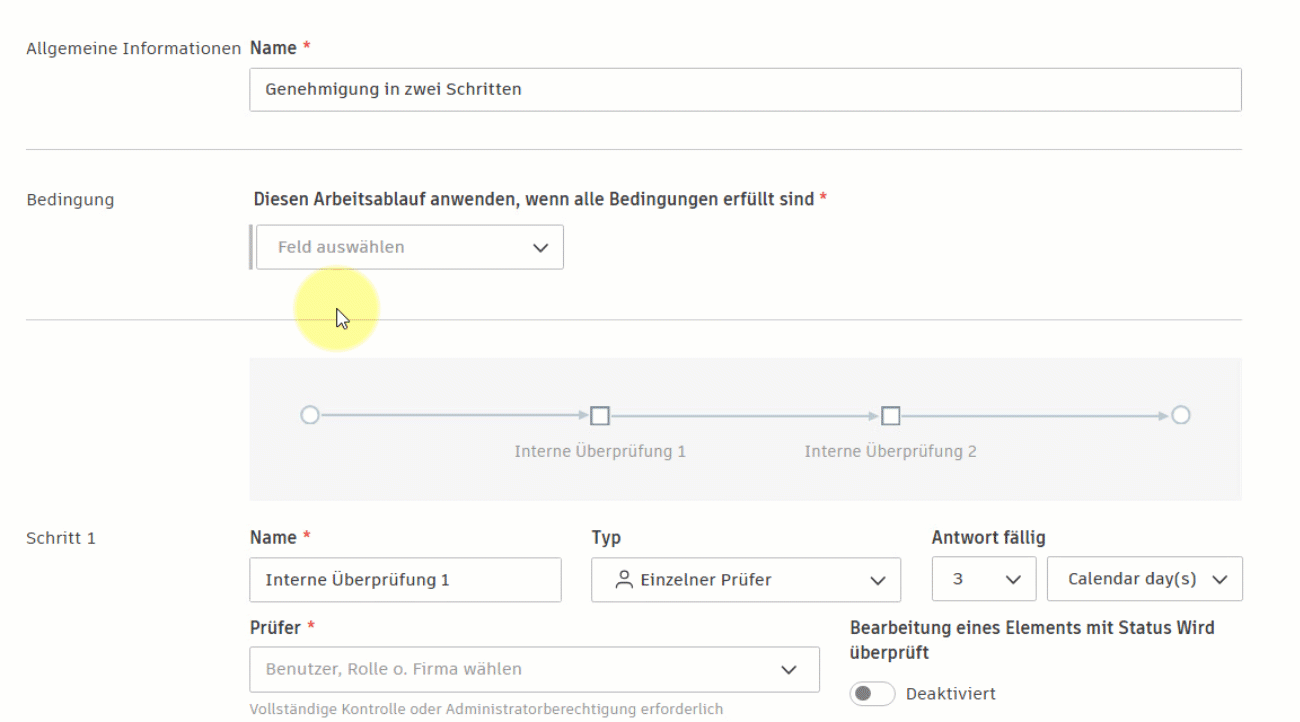Screen dimensions: 1300x722
Task: Click the workflow end circle node
Action: click(1181, 414)
